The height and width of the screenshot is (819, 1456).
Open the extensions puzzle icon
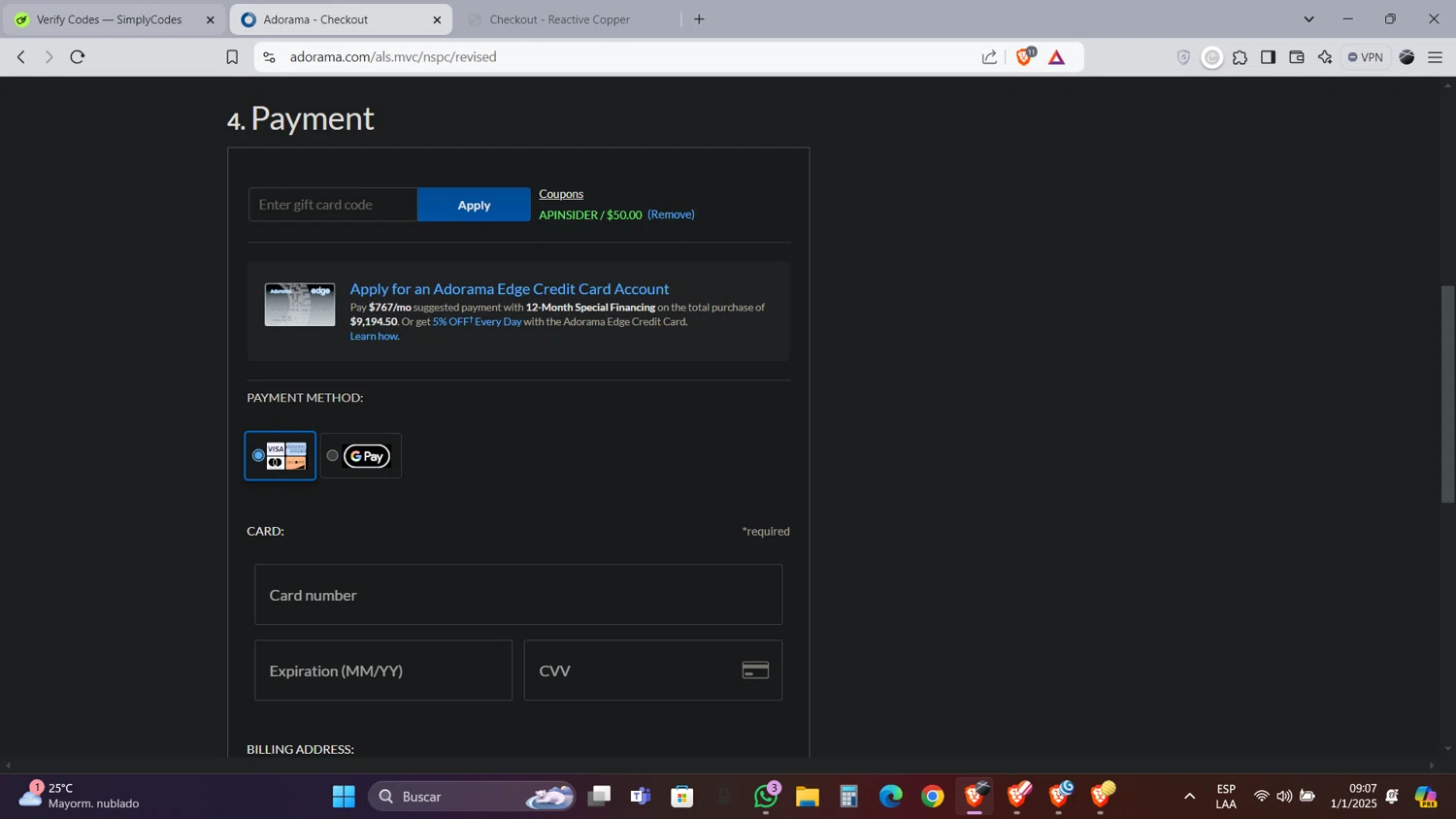point(1240,57)
